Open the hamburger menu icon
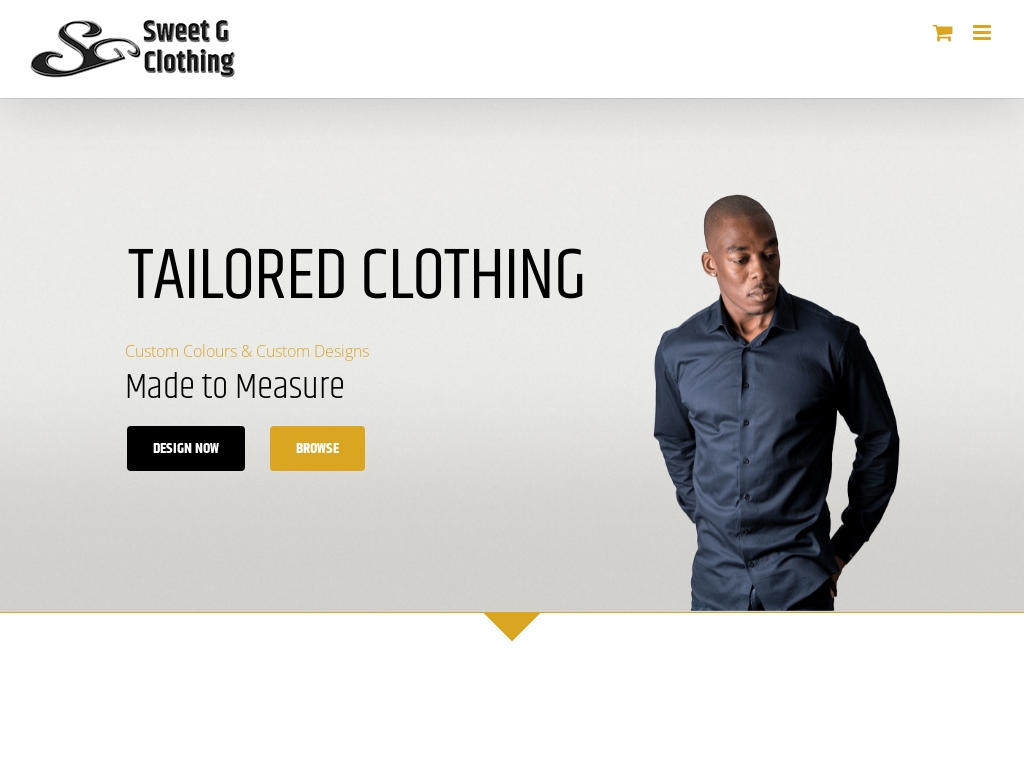Screen dimensions: 1024x768 [982, 33]
